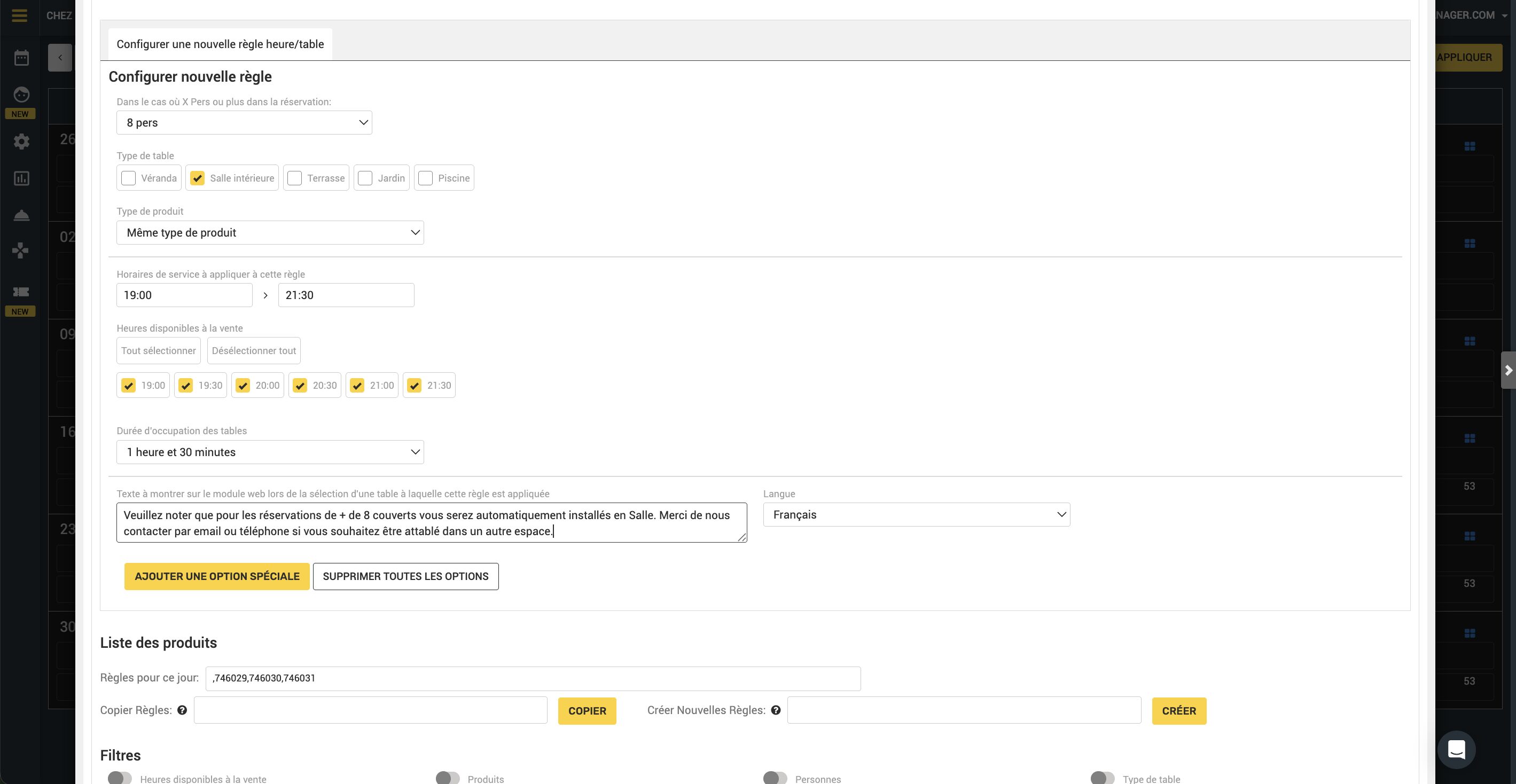Click the Copier button
Screen dimensions: 1516x784
click(586, 711)
